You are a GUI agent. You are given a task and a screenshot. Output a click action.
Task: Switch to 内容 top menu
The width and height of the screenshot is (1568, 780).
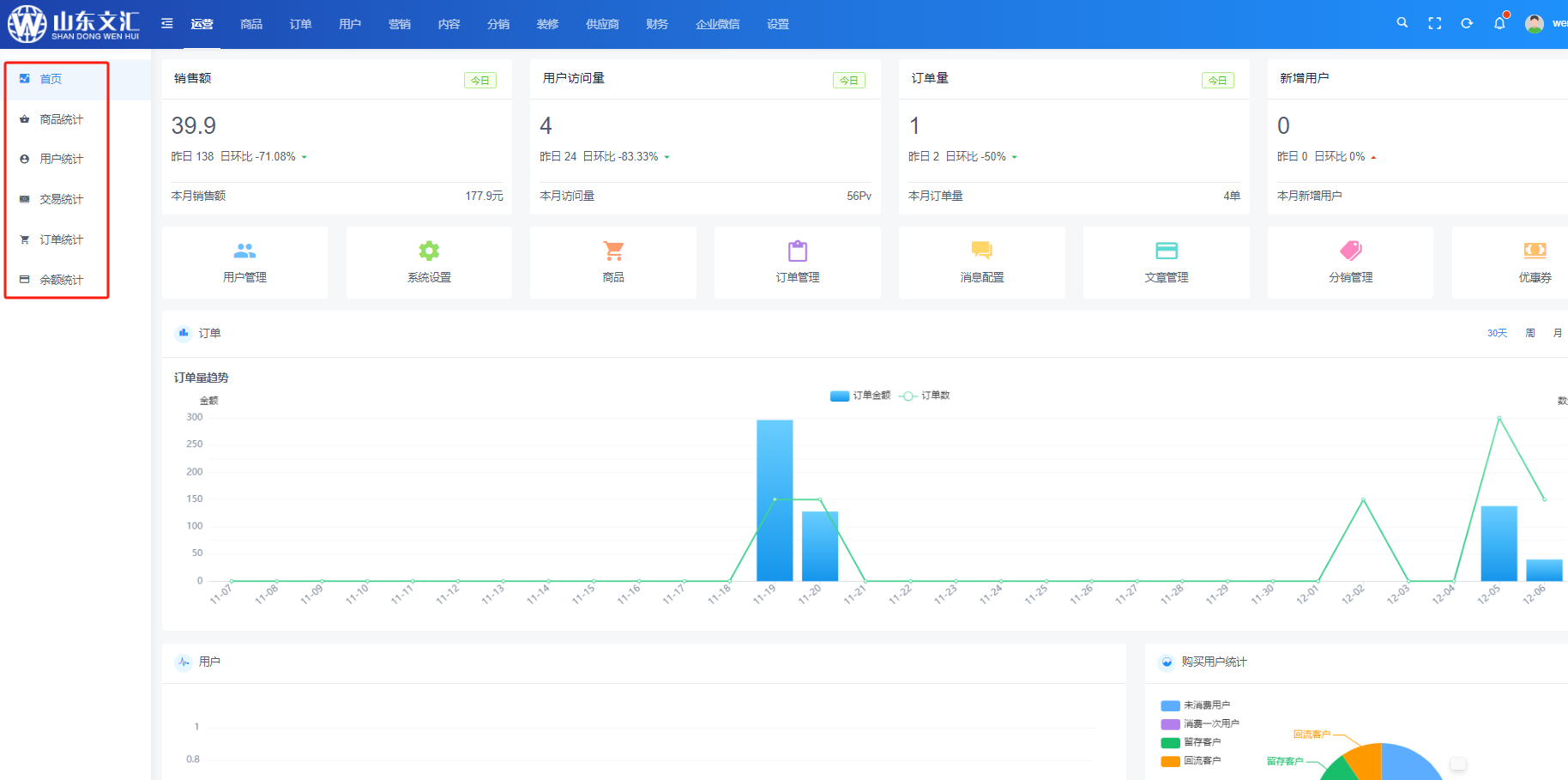point(449,24)
